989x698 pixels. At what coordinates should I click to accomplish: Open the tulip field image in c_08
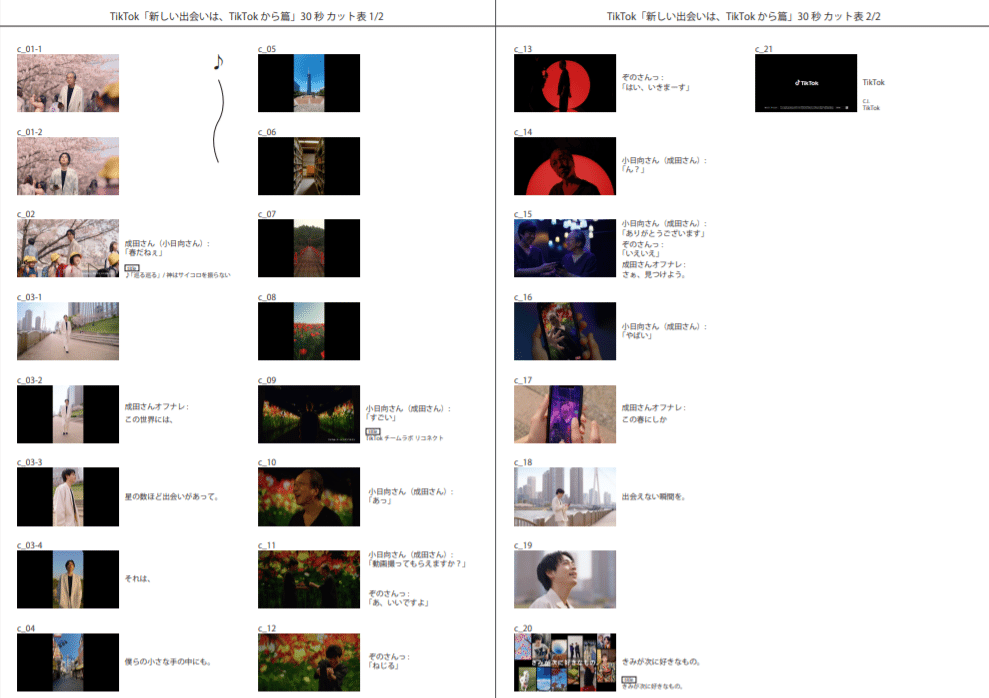(x=309, y=330)
